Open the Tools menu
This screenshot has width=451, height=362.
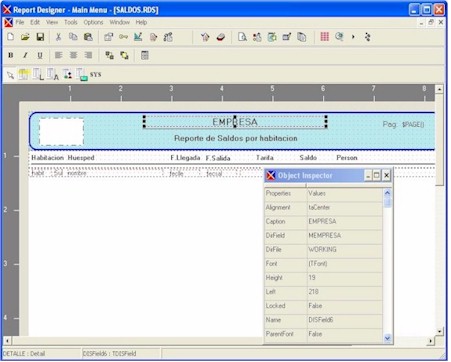click(71, 22)
